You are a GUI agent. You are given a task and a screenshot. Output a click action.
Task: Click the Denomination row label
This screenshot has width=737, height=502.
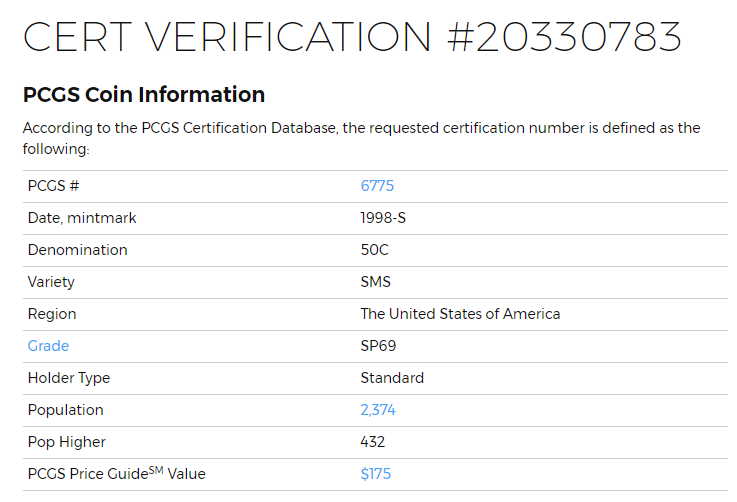coord(77,250)
